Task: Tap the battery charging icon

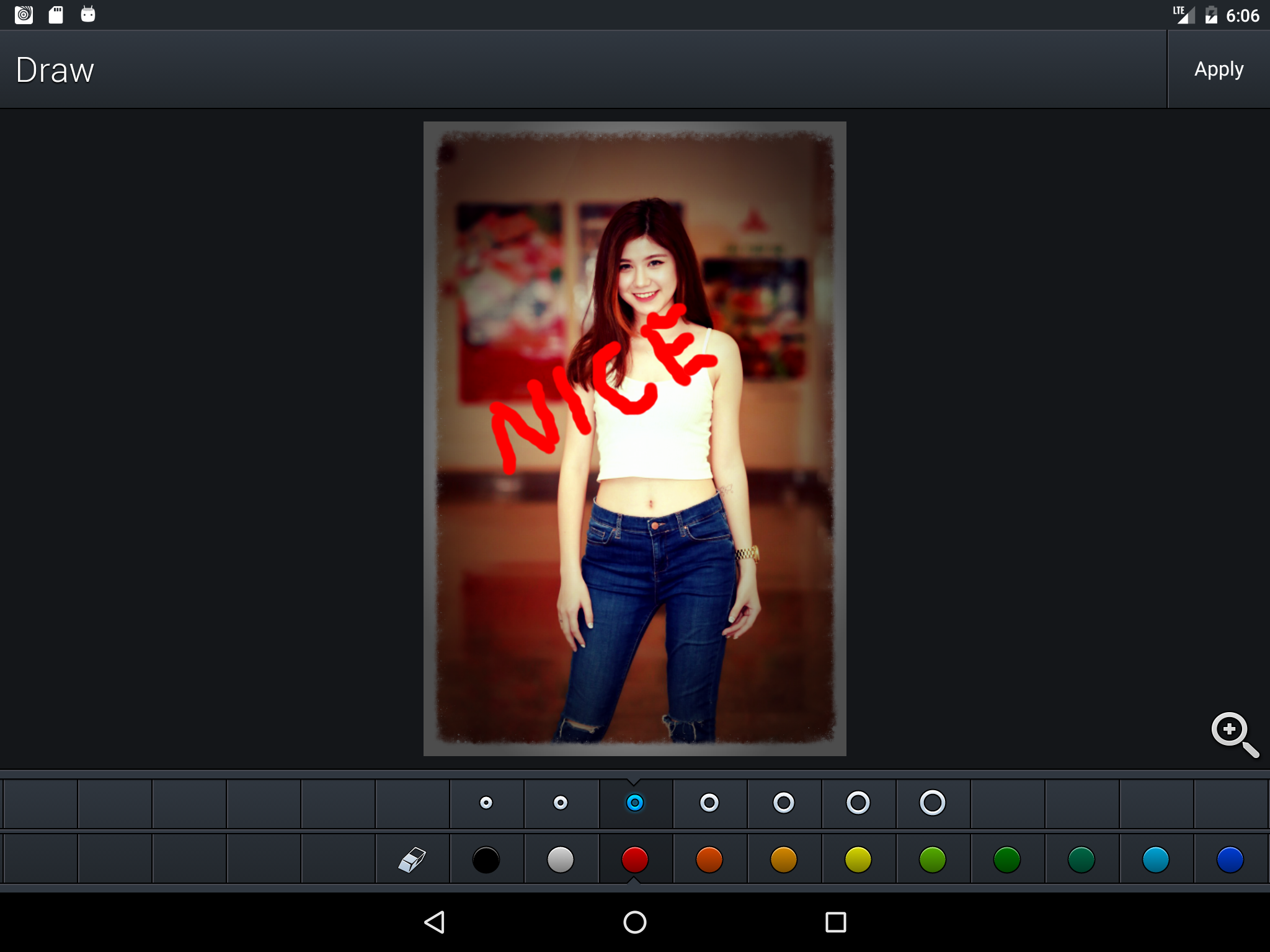Action: pos(1211,15)
